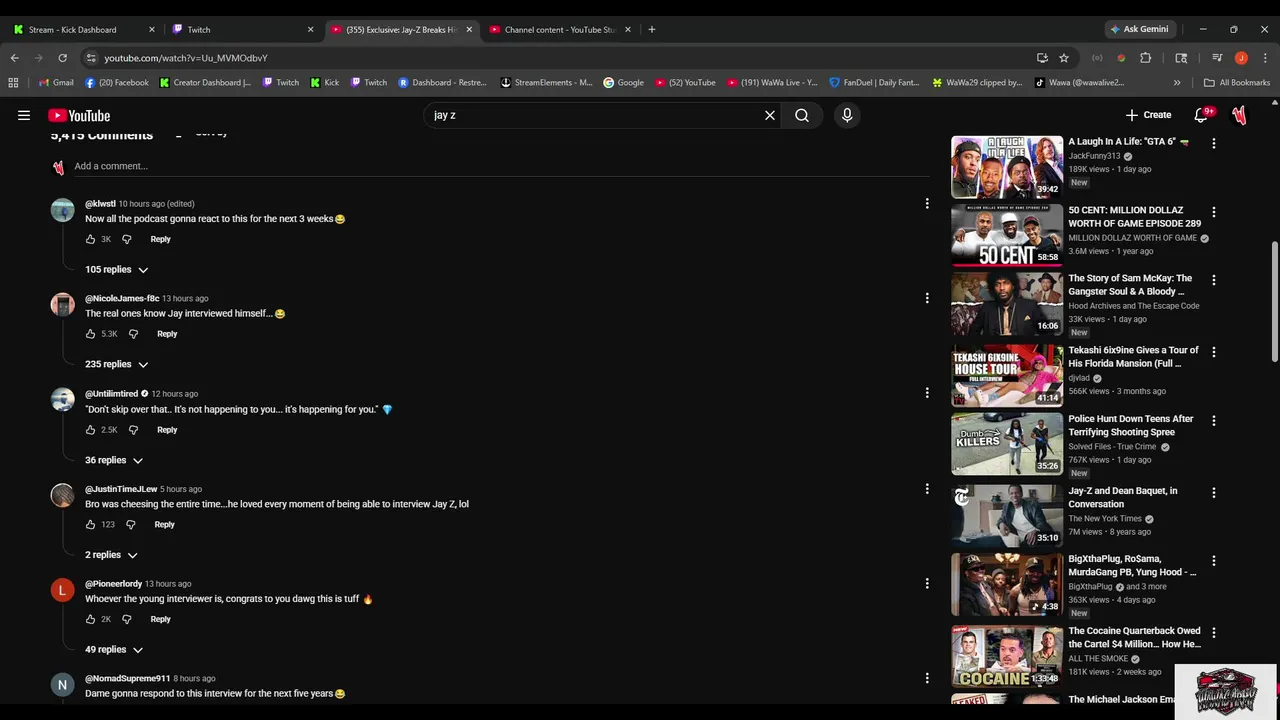Viewport: 1280px width, 720px height.
Task: Open Facebook bookmark
Action: 117,83
